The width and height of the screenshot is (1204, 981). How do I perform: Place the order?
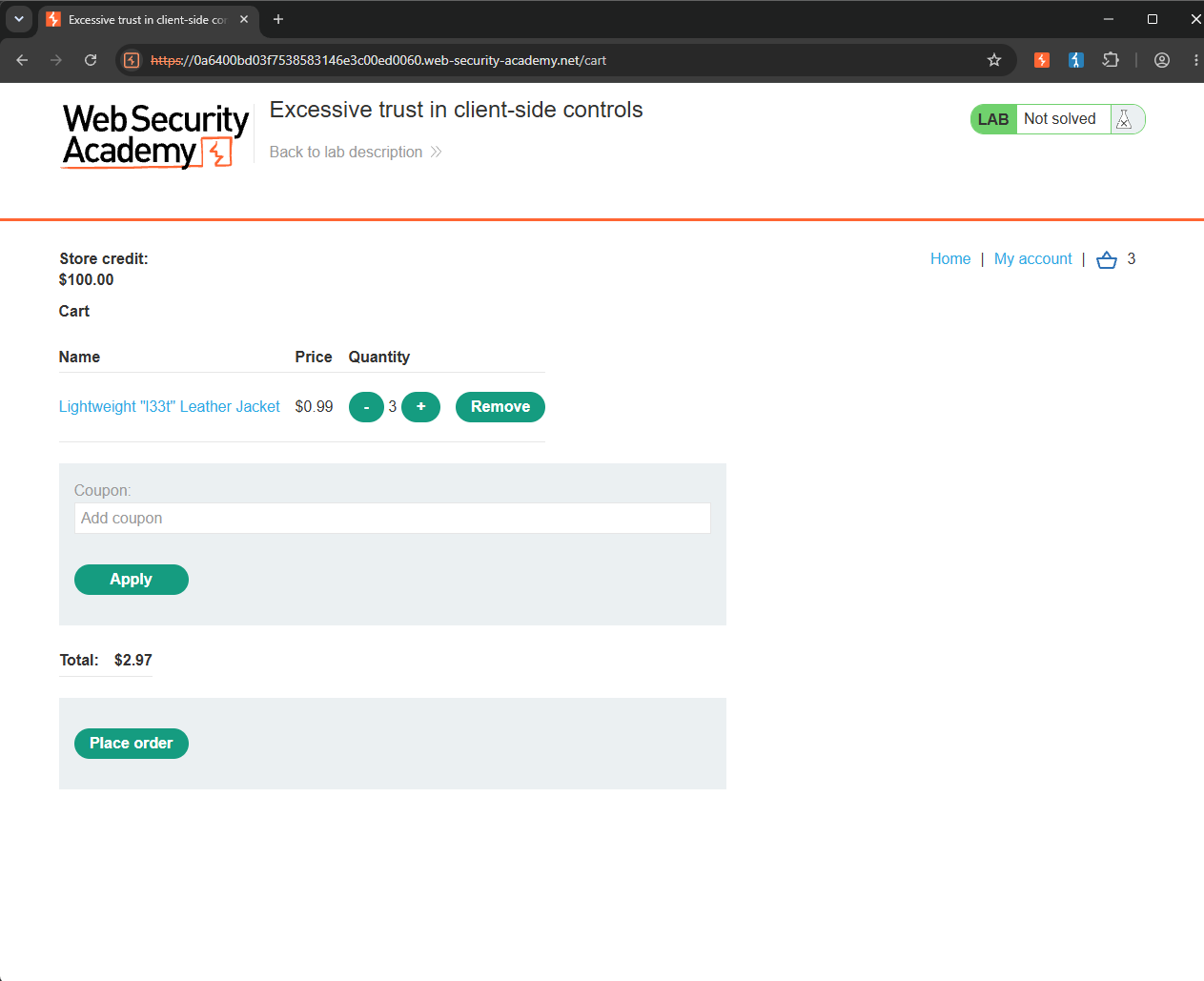click(132, 744)
